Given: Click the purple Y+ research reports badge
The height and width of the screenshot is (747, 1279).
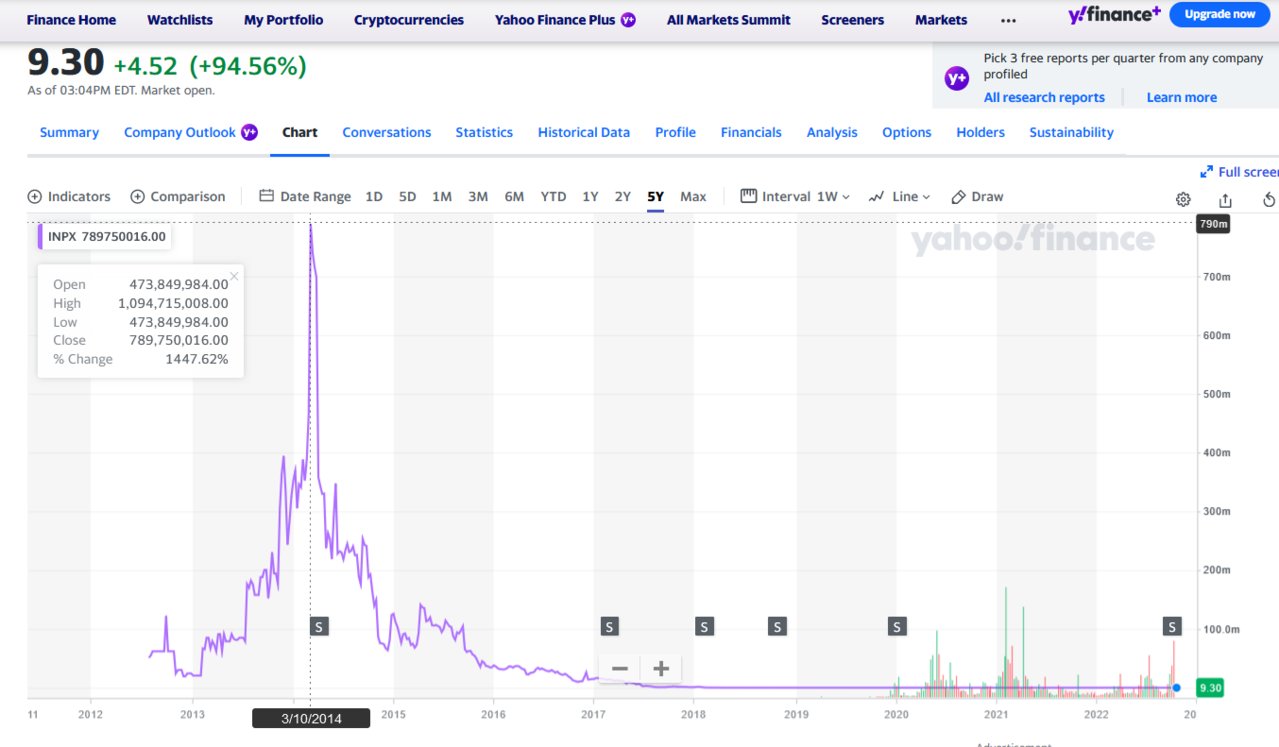Looking at the screenshot, I should tap(957, 77).
